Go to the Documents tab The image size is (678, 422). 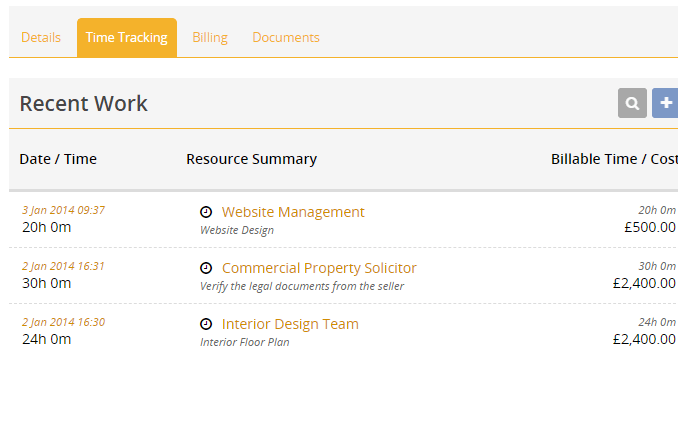286,38
